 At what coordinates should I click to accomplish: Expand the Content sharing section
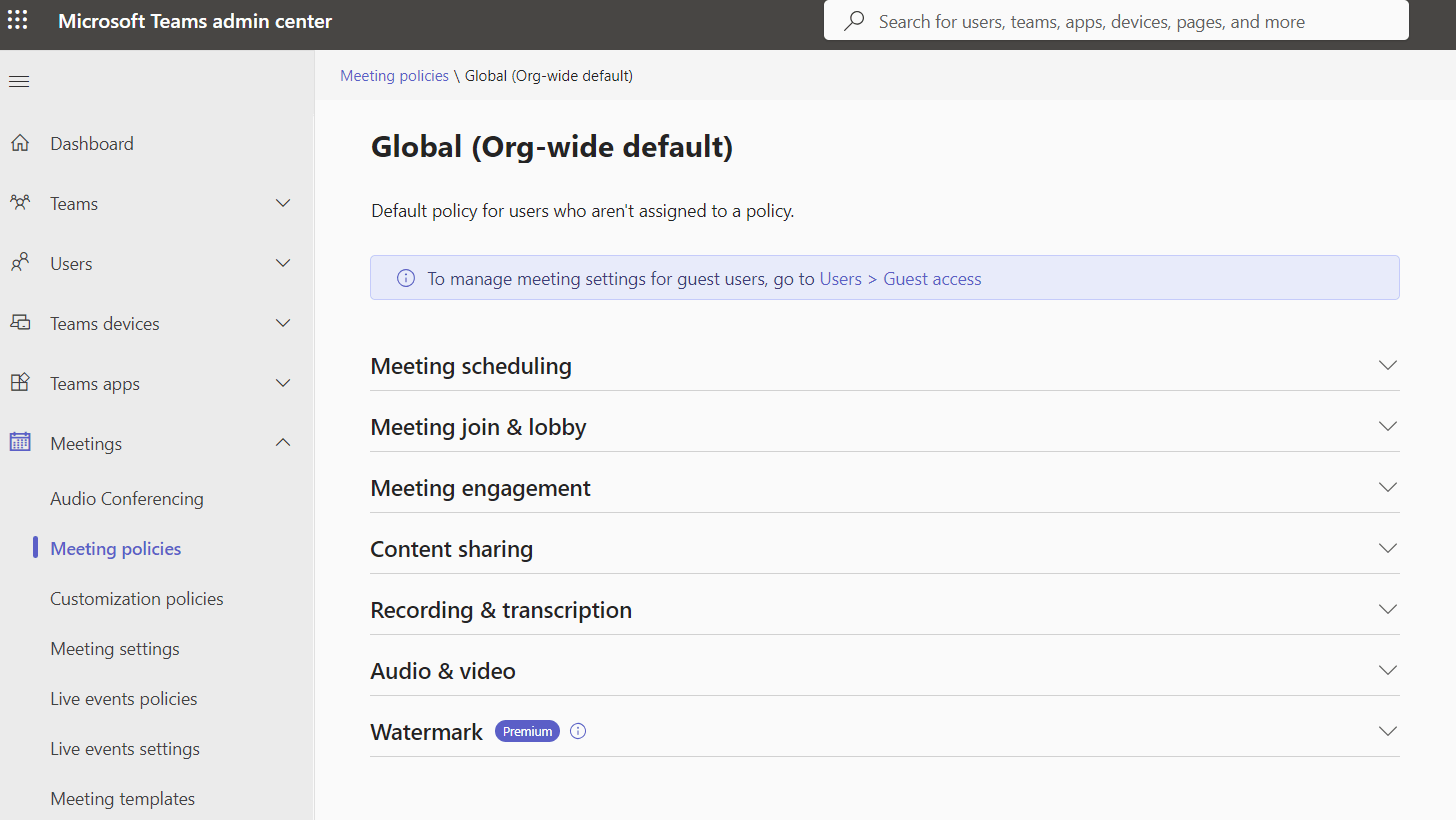click(884, 549)
